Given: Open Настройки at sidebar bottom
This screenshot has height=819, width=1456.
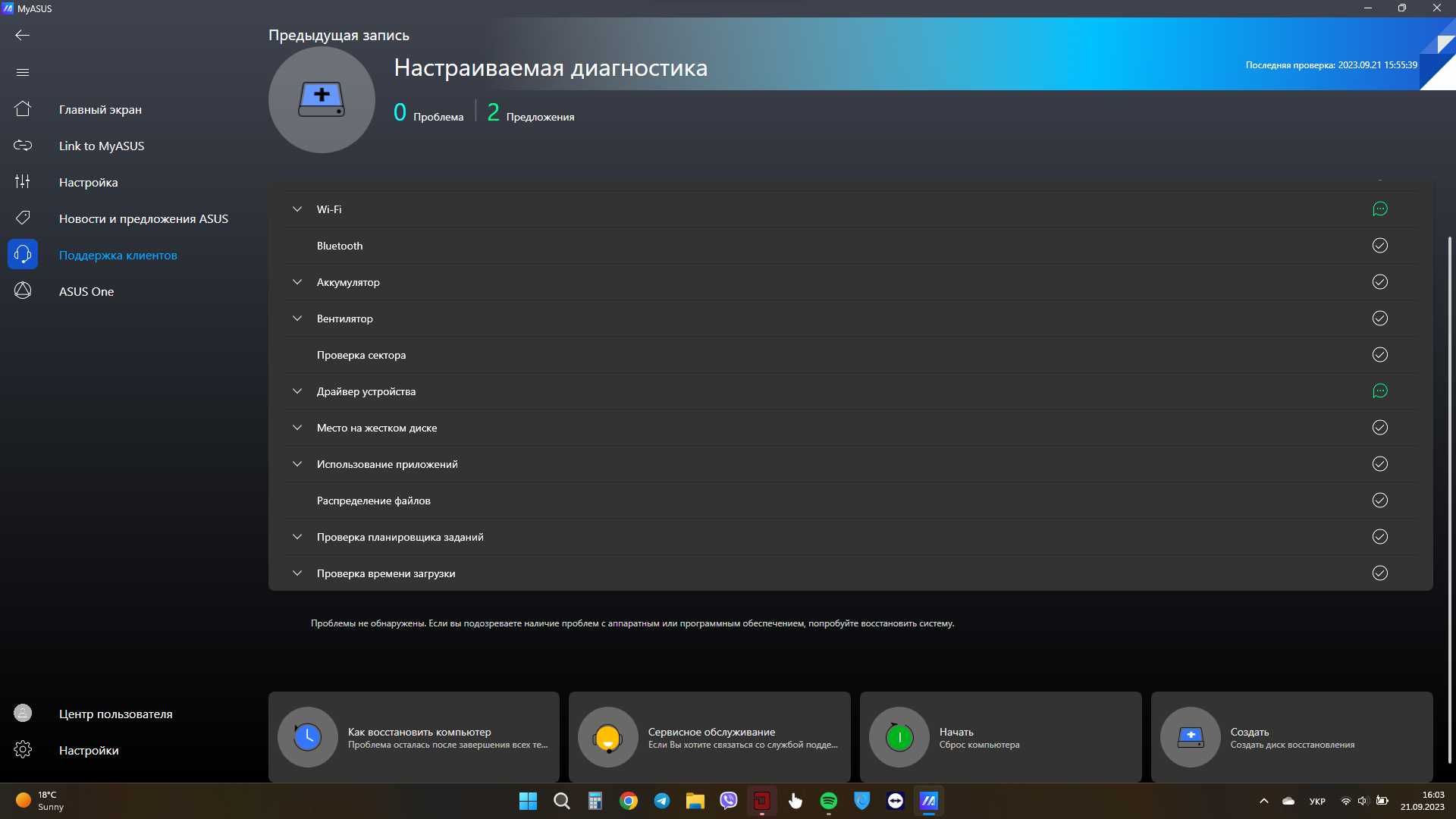Looking at the screenshot, I should point(89,750).
